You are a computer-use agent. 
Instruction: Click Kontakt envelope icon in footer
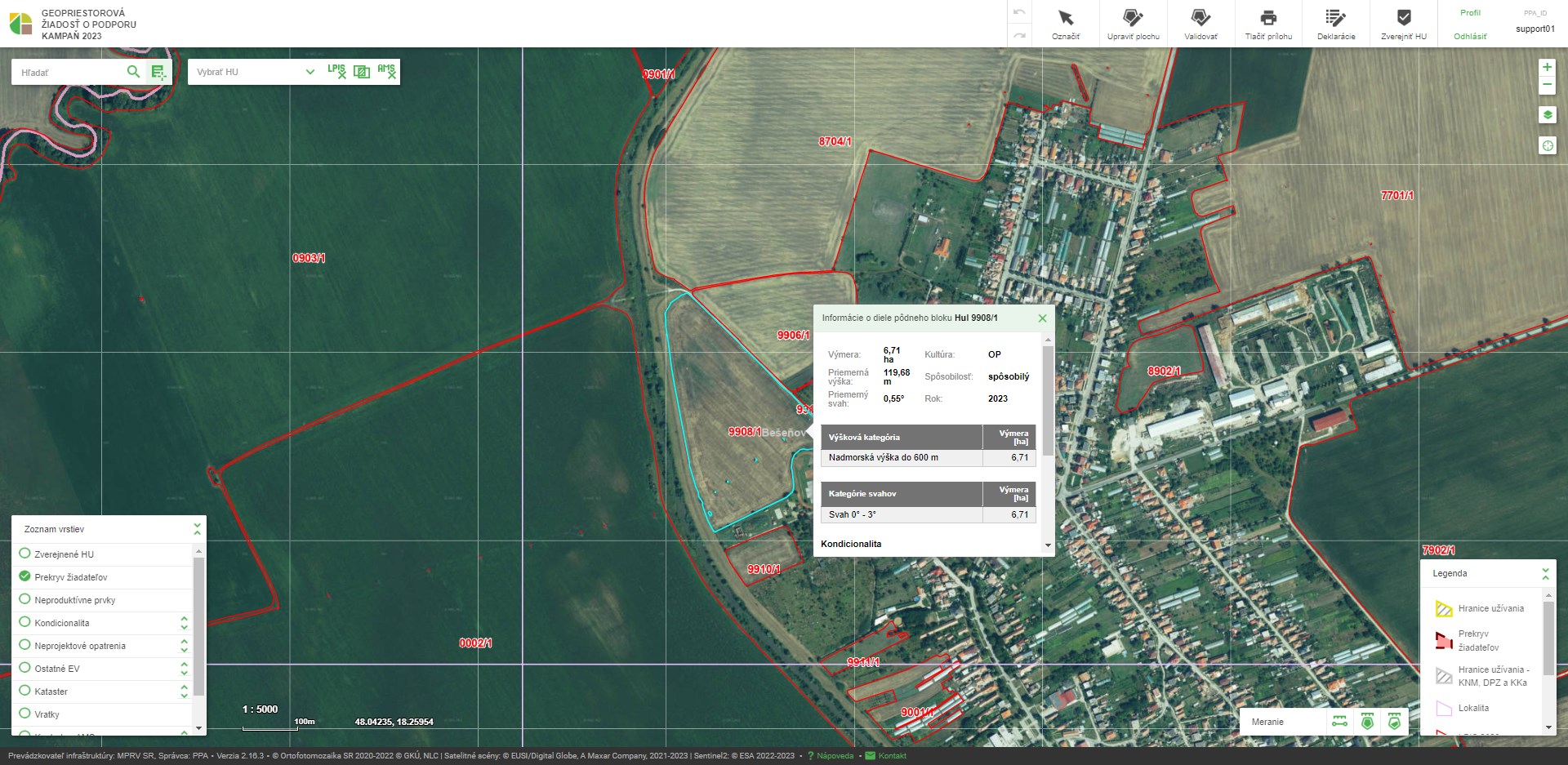[x=870, y=756]
